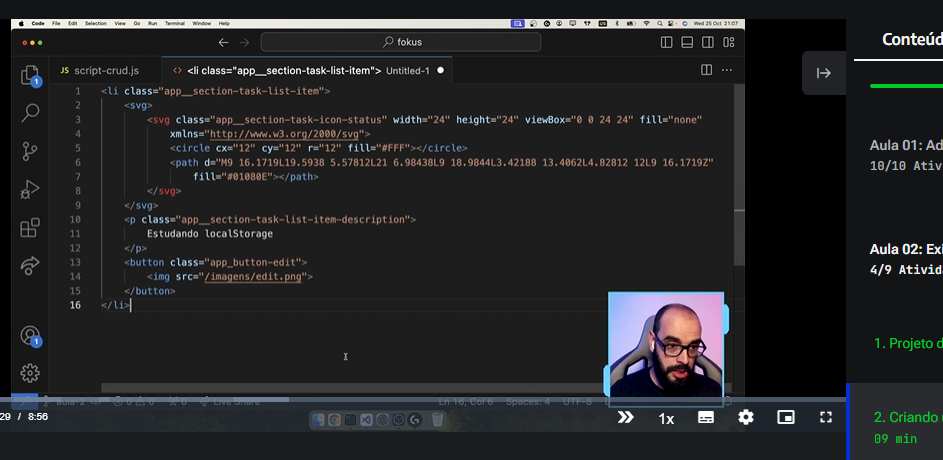Open the Accounts menu in the activity bar
943x460 pixels.
click(29, 336)
